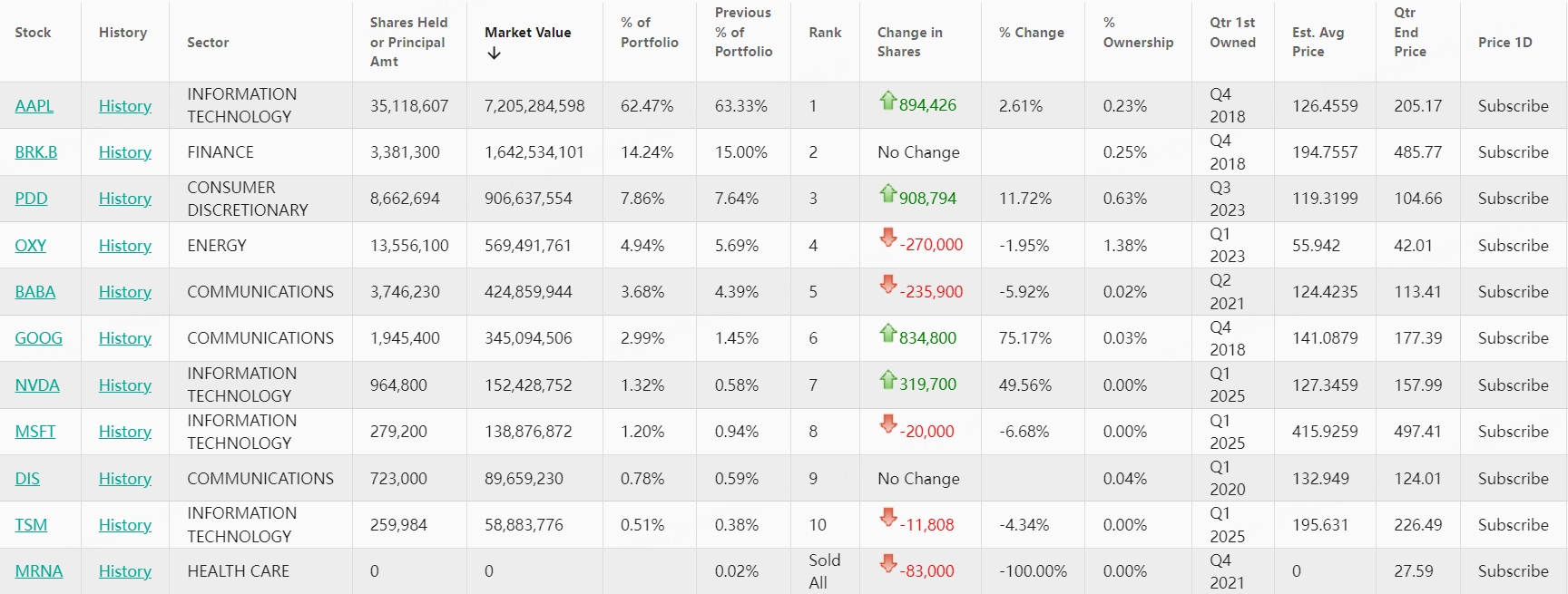Image resolution: width=1568 pixels, height=594 pixels.
Task: Sort by the Stock column header
Action: (33, 33)
